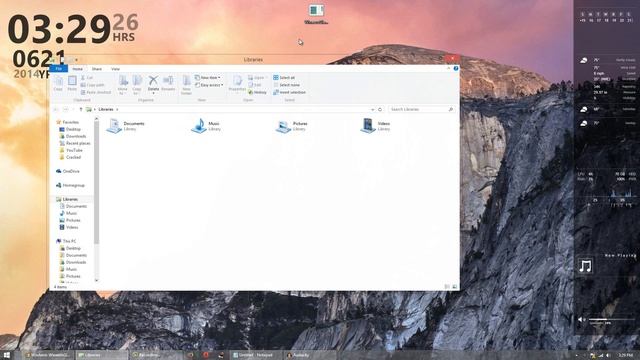Click the Back navigation arrow

pos(56,109)
